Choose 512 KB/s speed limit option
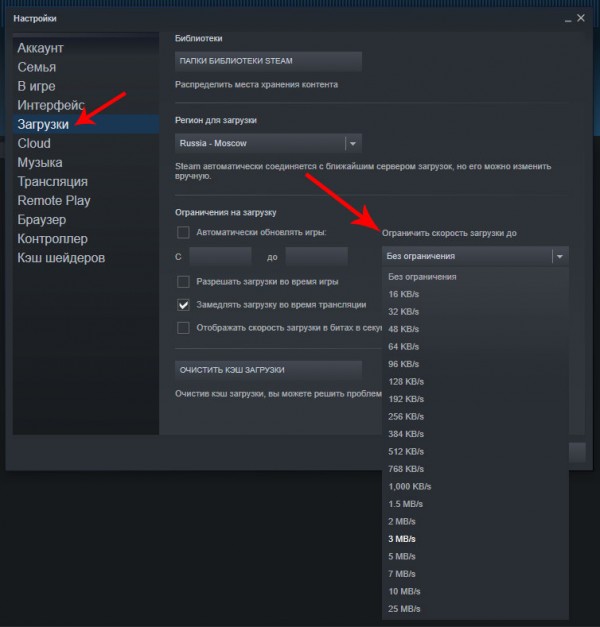600x627 pixels. (x=475, y=451)
